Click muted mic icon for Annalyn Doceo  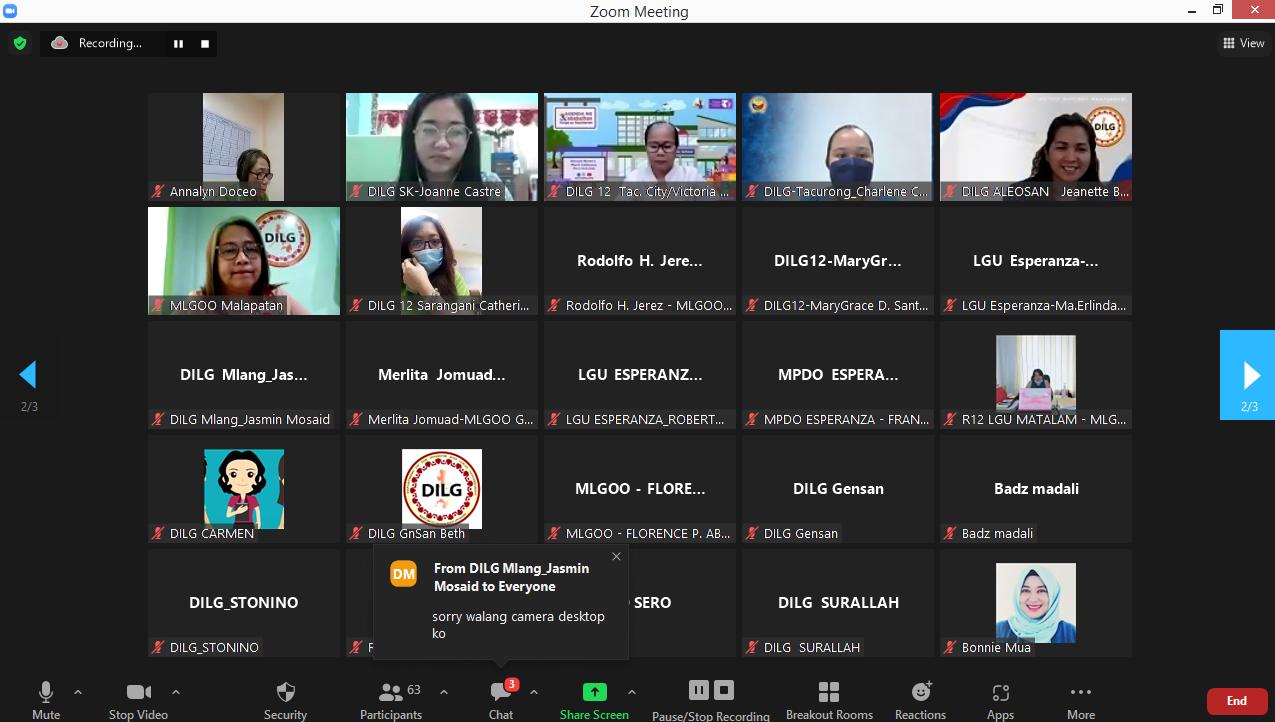click(x=158, y=191)
